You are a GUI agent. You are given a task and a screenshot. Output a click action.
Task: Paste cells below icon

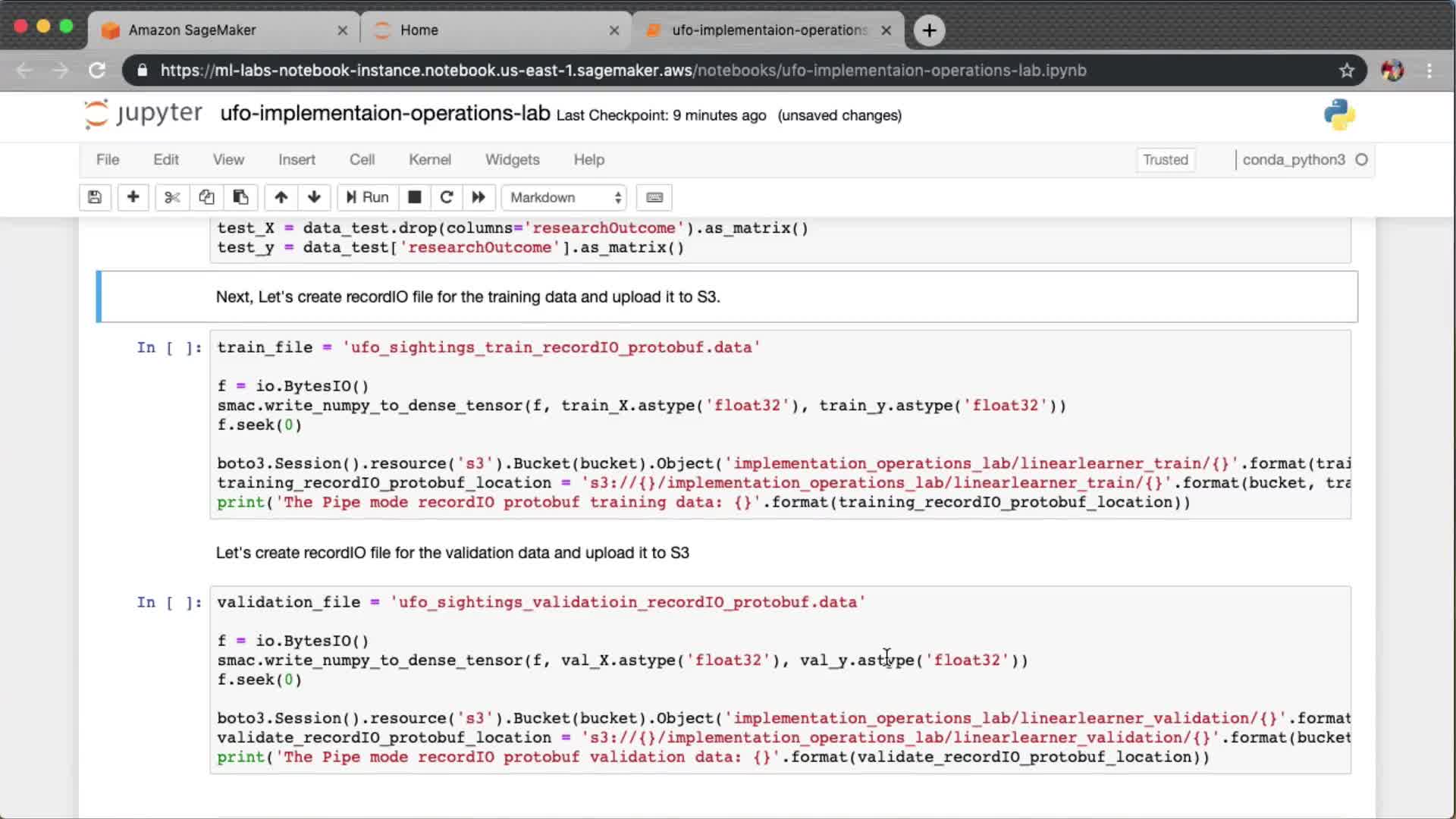coord(240,197)
